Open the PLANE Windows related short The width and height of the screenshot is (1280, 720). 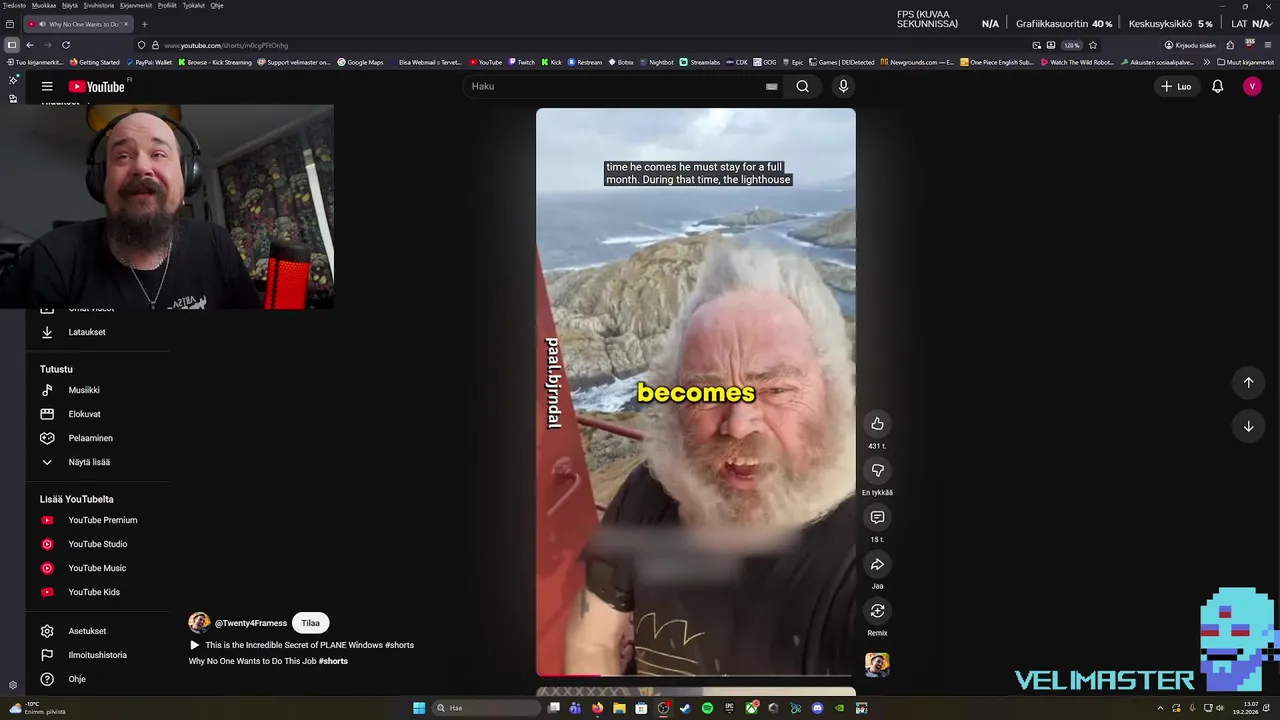(301, 645)
